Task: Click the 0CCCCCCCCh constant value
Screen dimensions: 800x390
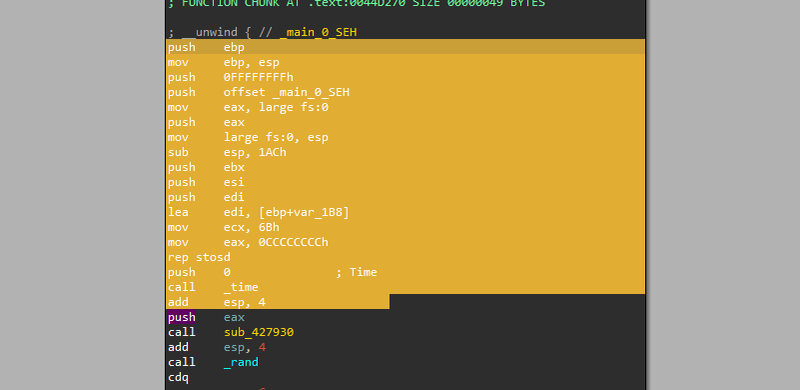Action: point(293,242)
